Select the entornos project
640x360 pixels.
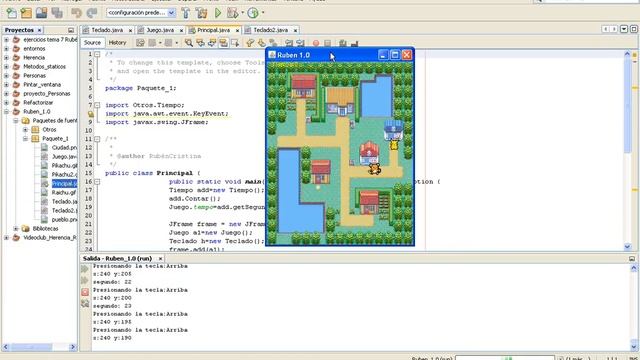34,49
